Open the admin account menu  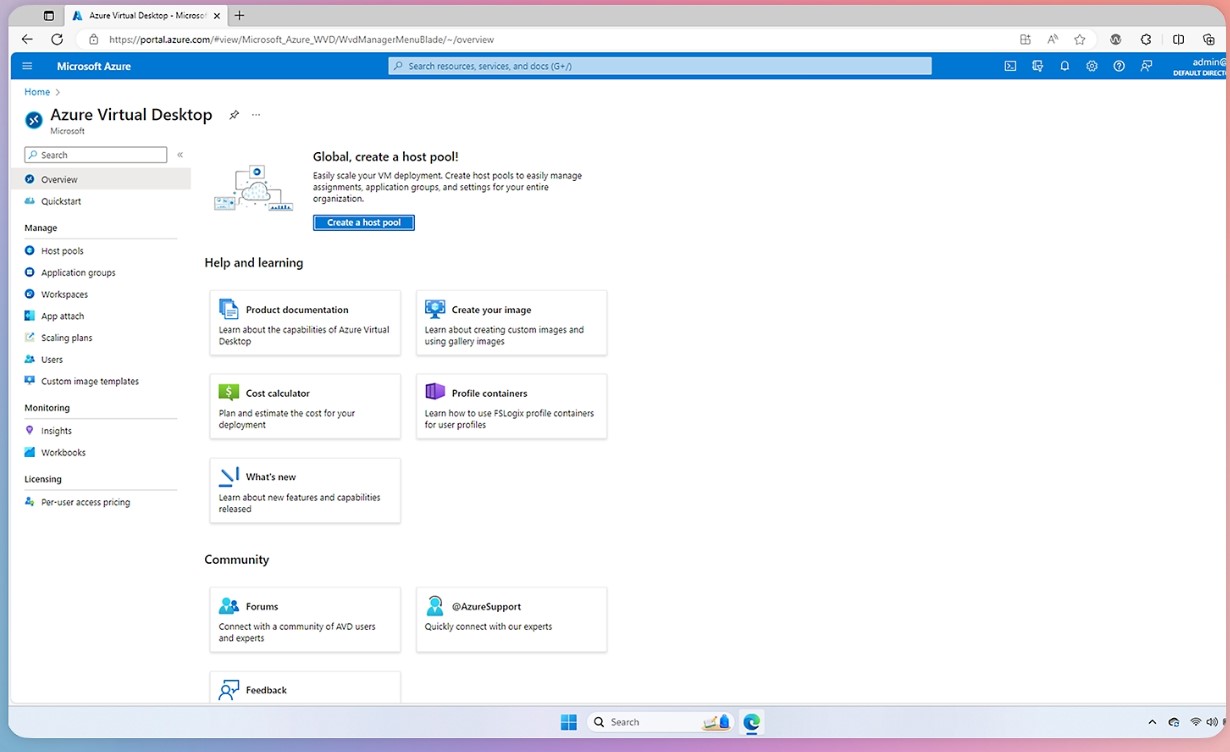1200,66
